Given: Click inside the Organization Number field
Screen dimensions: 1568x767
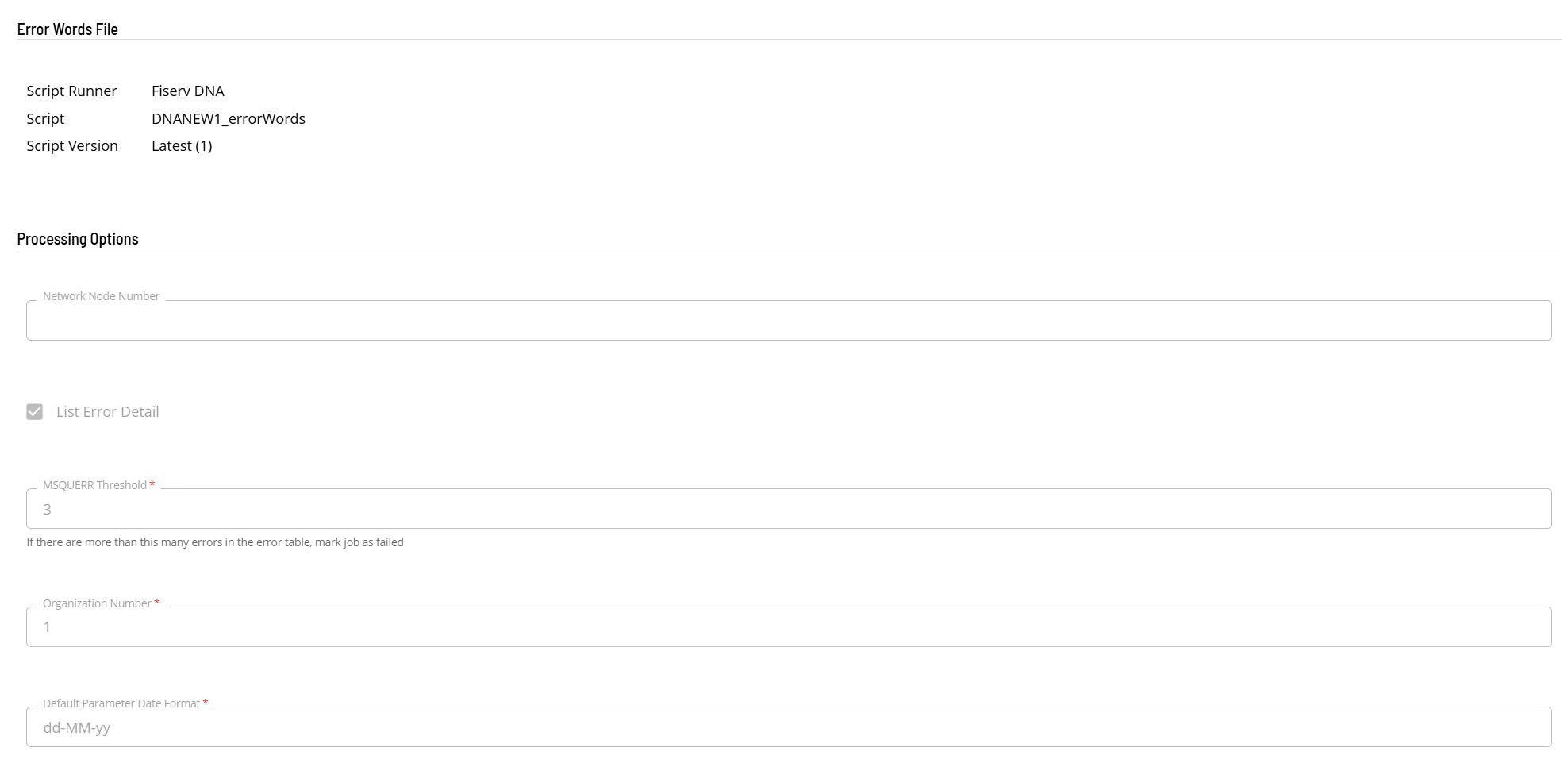Looking at the screenshot, I should point(788,627).
